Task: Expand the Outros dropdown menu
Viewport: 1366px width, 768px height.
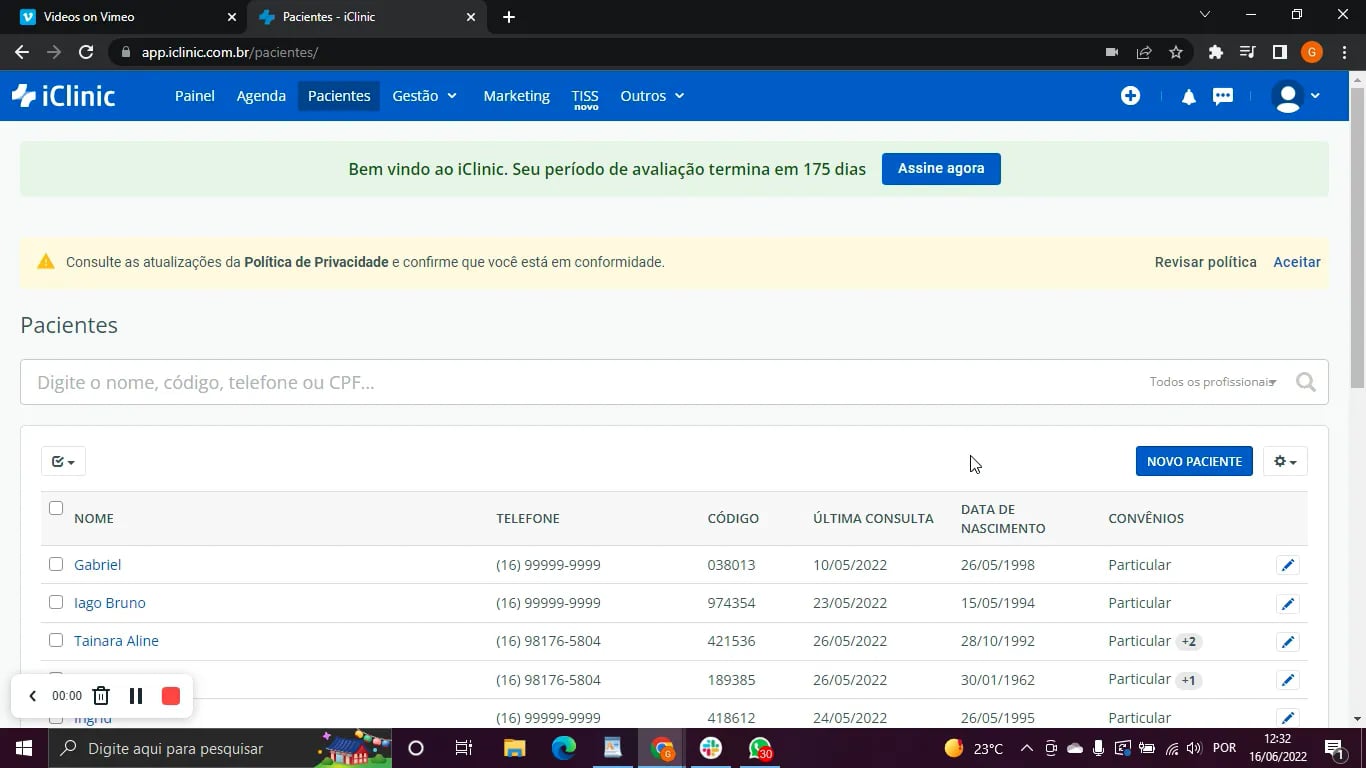Action: [x=652, y=96]
